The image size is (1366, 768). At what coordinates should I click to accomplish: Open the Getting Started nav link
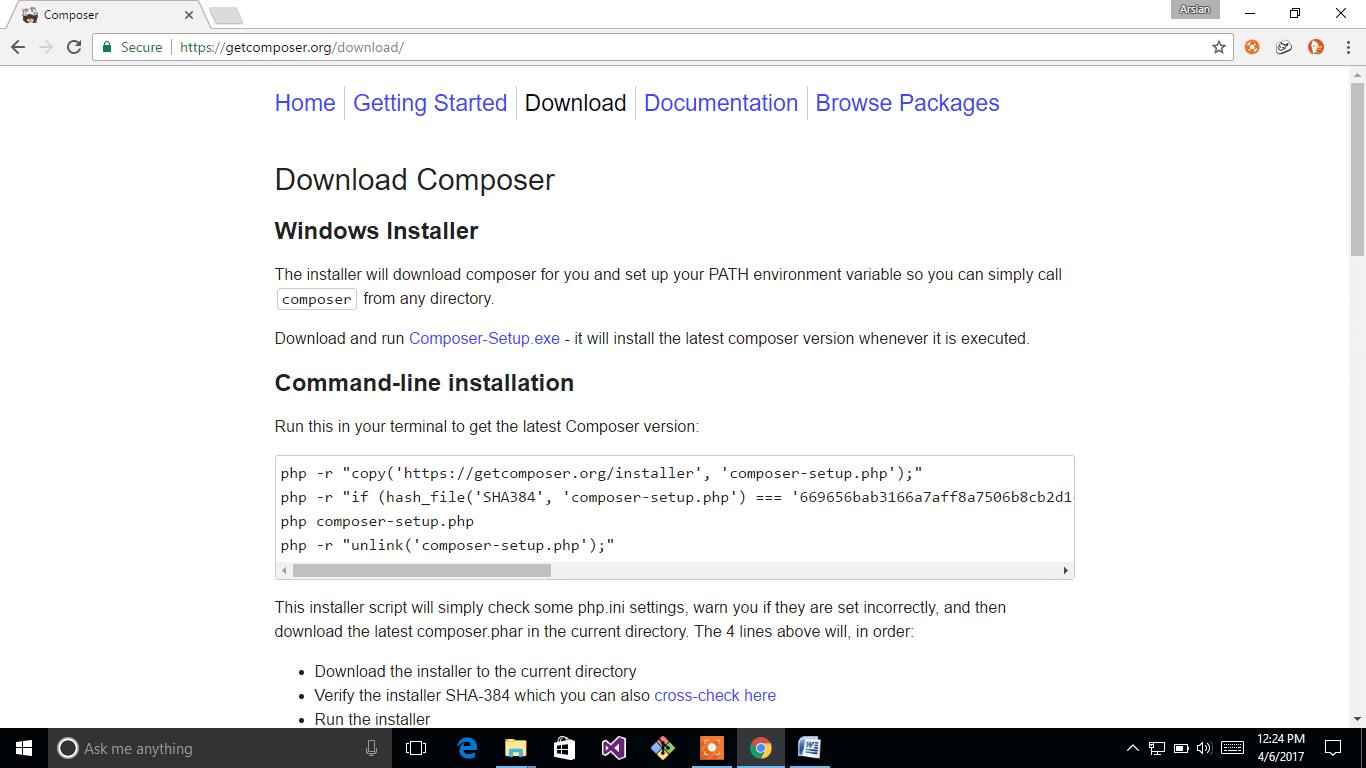[430, 103]
